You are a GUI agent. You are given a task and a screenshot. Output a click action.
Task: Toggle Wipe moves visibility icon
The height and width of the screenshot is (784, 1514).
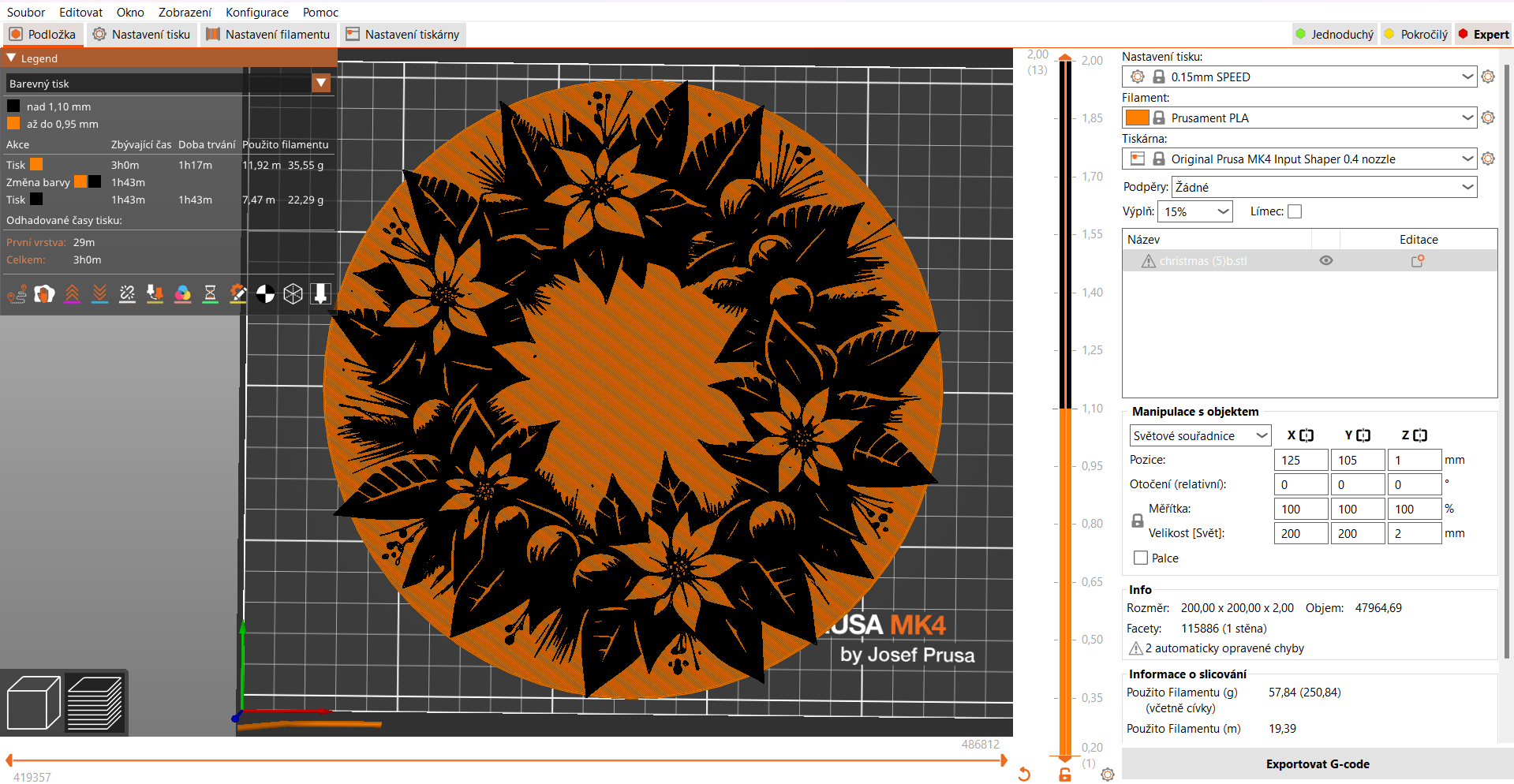tap(44, 294)
